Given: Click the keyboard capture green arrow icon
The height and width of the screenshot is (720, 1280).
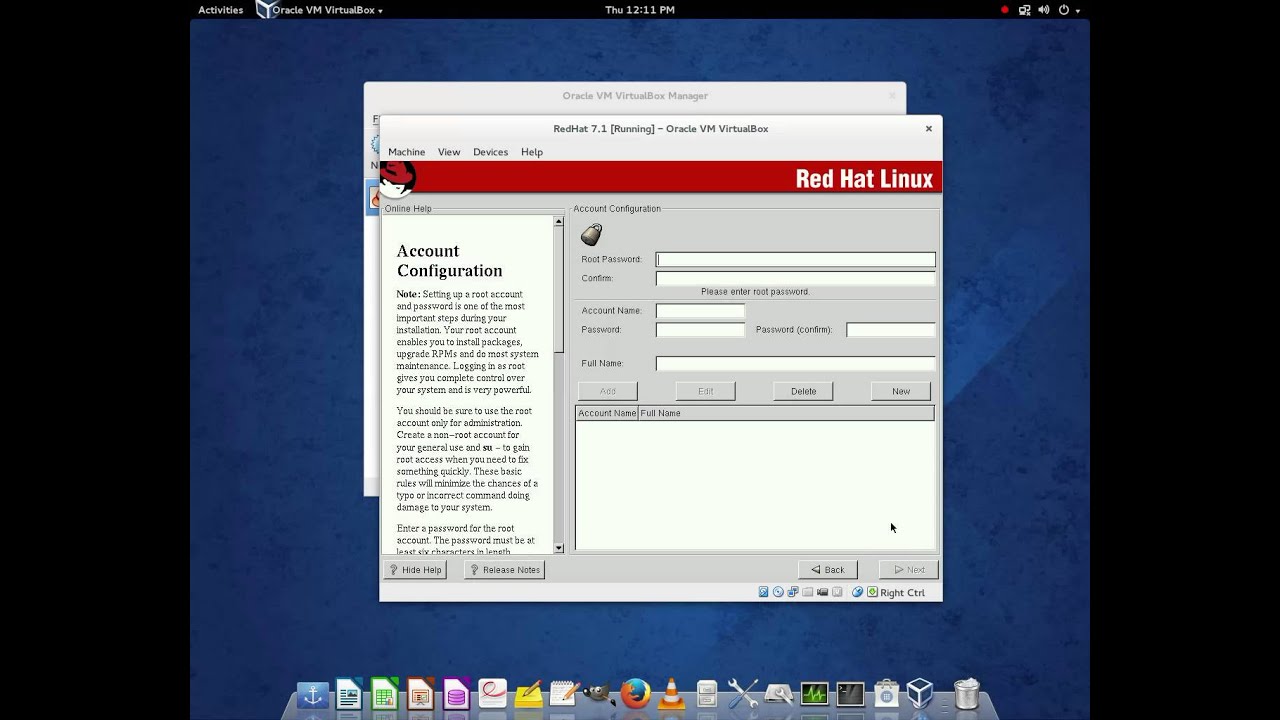Looking at the screenshot, I should (x=872, y=592).
